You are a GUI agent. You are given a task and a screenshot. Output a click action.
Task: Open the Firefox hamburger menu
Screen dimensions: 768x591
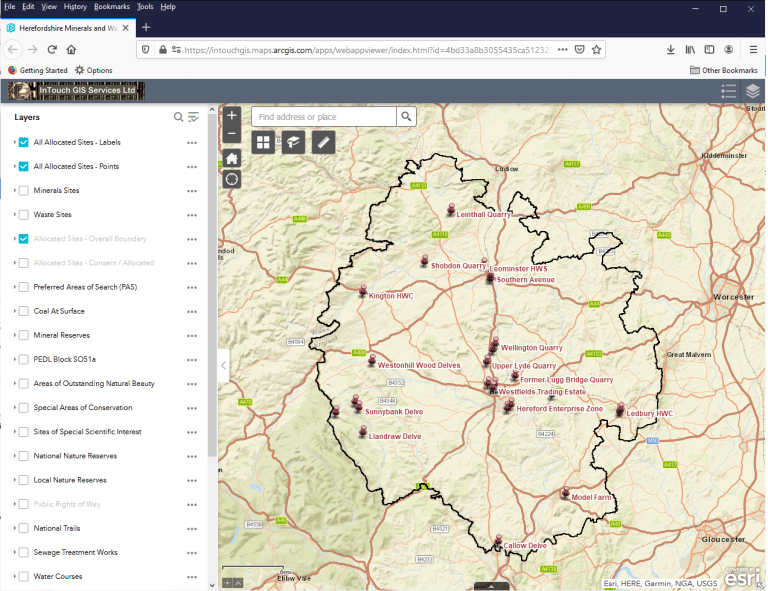(753, 49)
